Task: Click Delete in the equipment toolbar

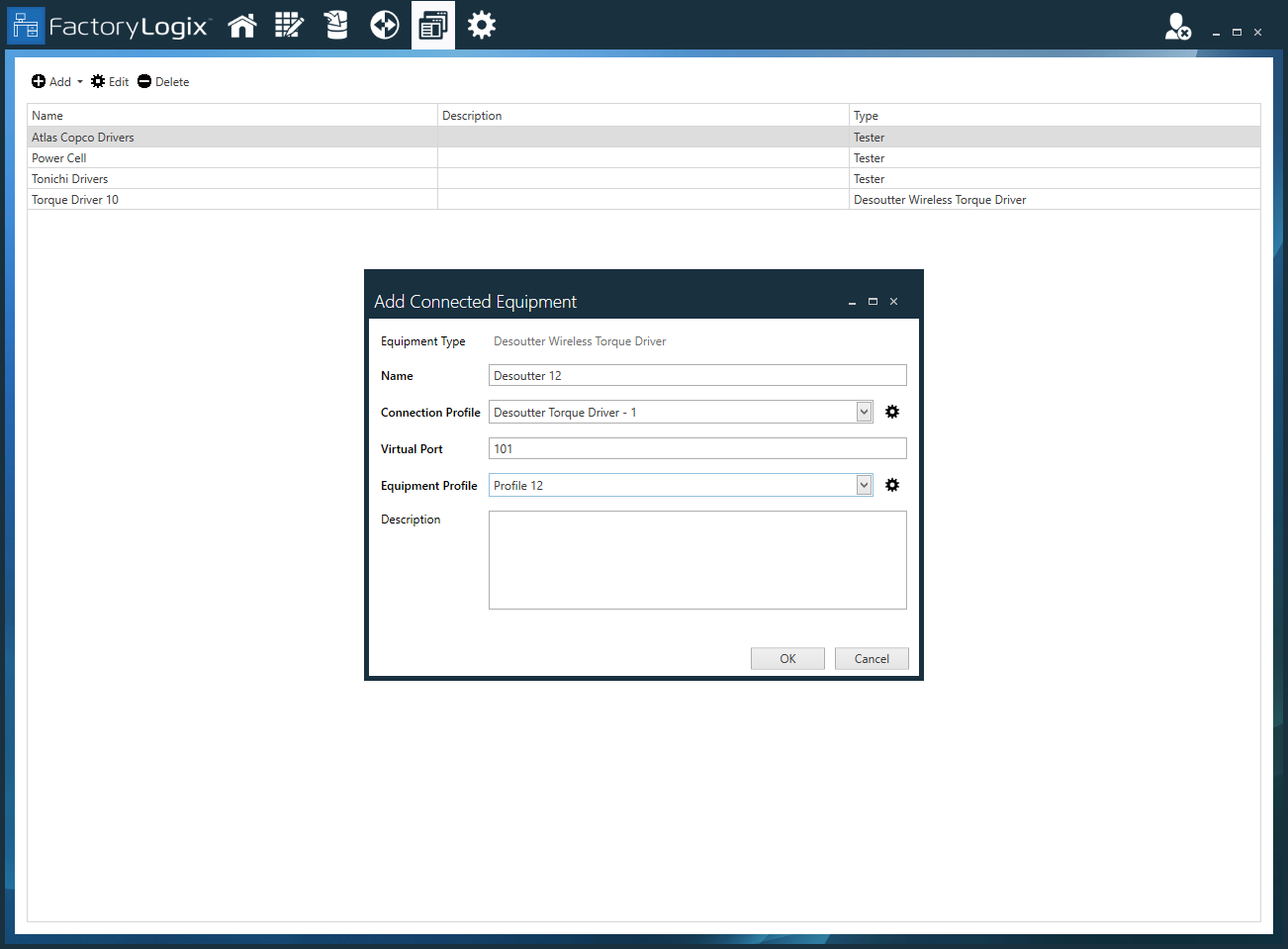Action: pyautogui.click(x=162, y=81)
